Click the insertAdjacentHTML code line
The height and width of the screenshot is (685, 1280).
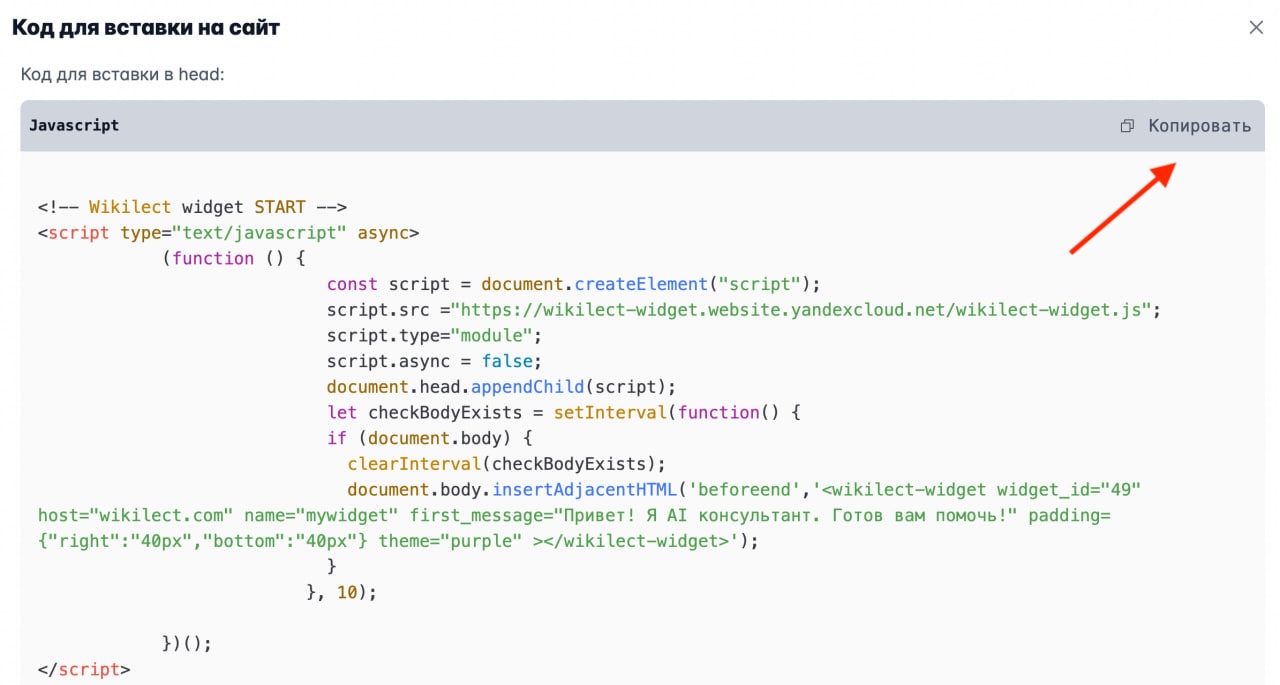[x=744, y=490]
